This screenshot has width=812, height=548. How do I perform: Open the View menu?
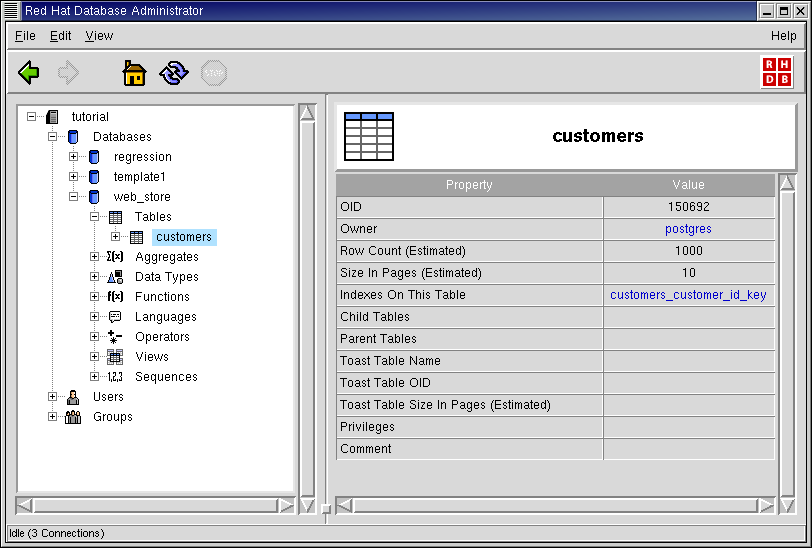tap(99, 36)
